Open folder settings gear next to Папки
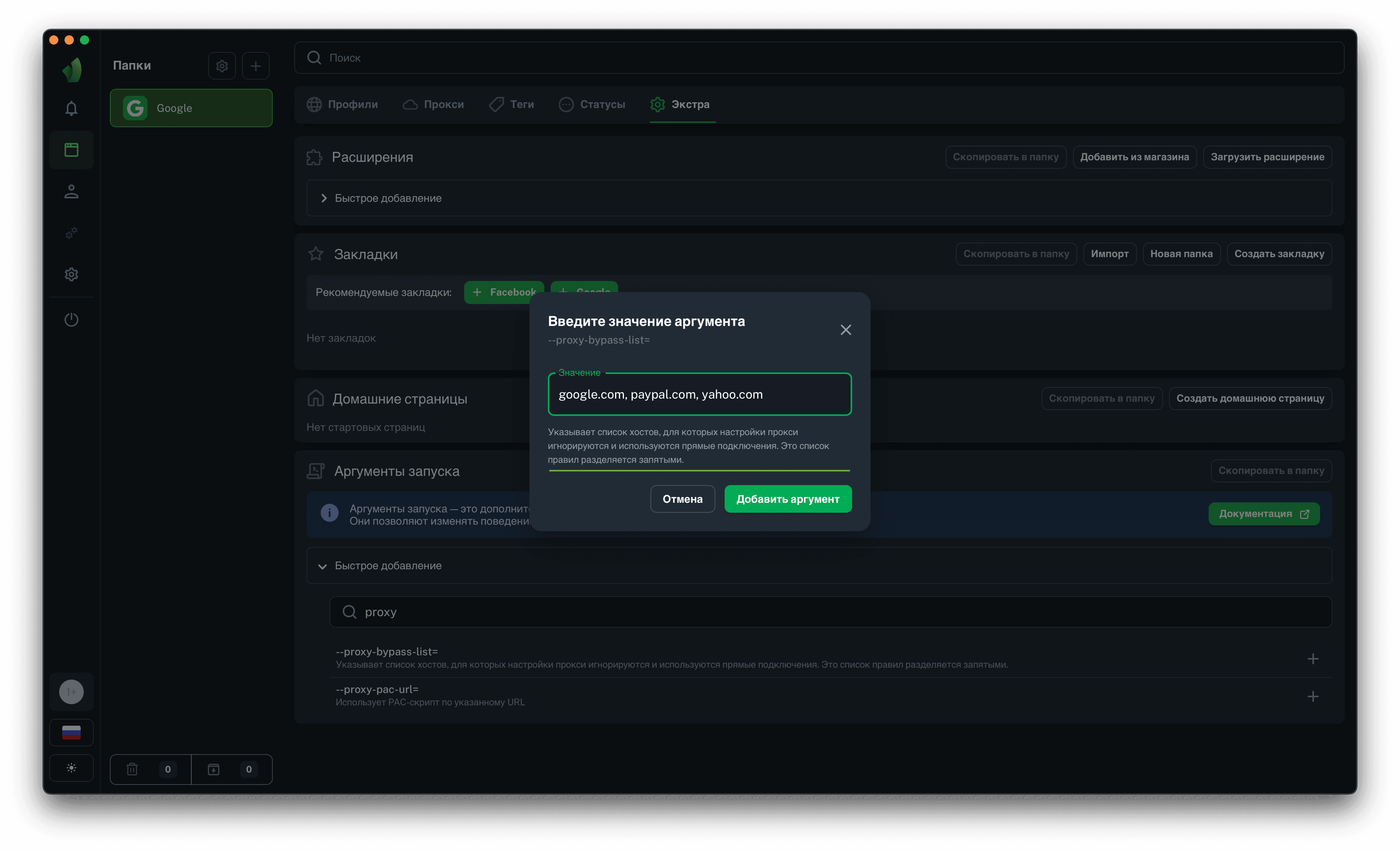The width and height of the screenshot is (1400, 851). [222, 66]
